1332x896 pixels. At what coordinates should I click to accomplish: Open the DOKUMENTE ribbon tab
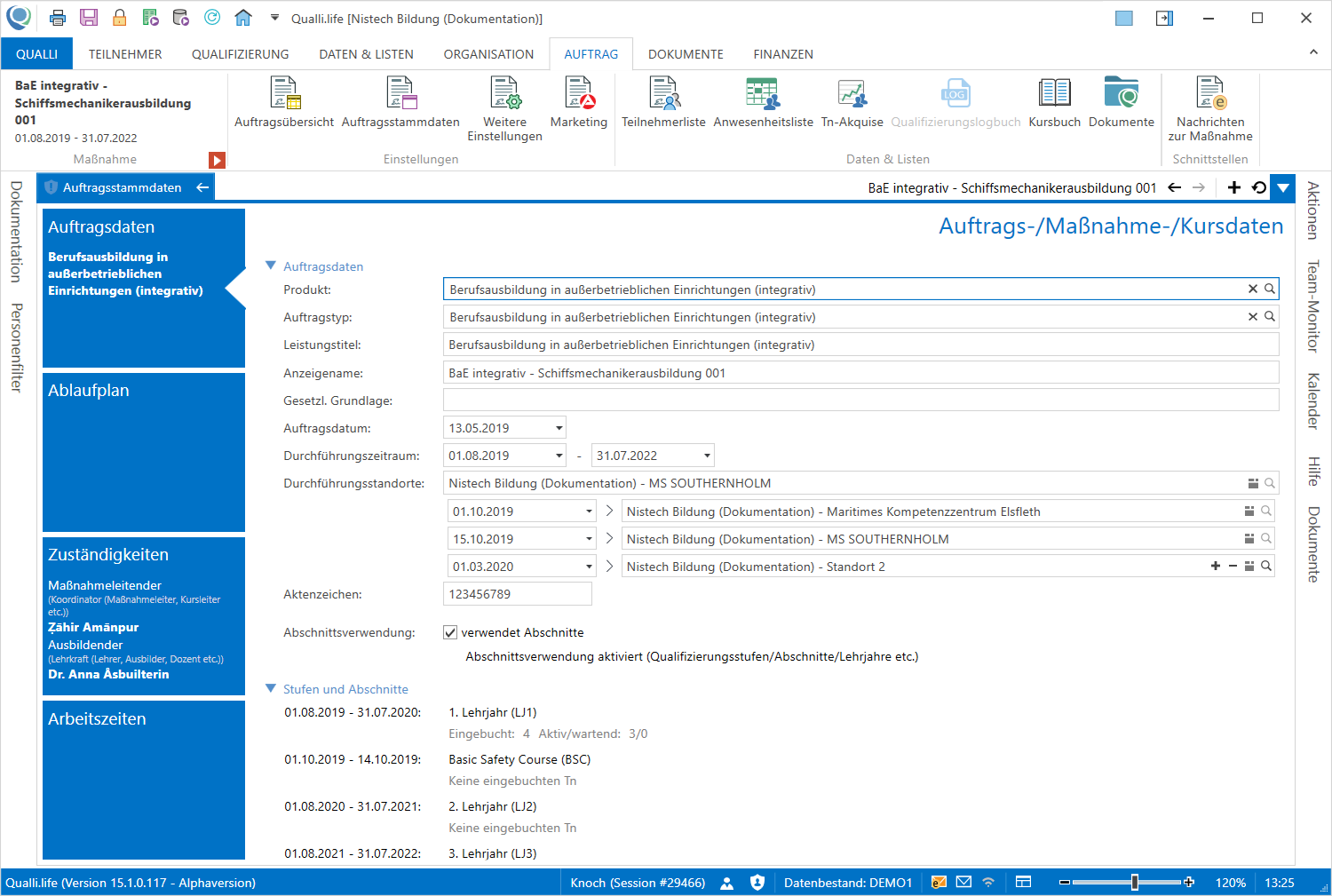pyautogui.click(x=686, y=54)
